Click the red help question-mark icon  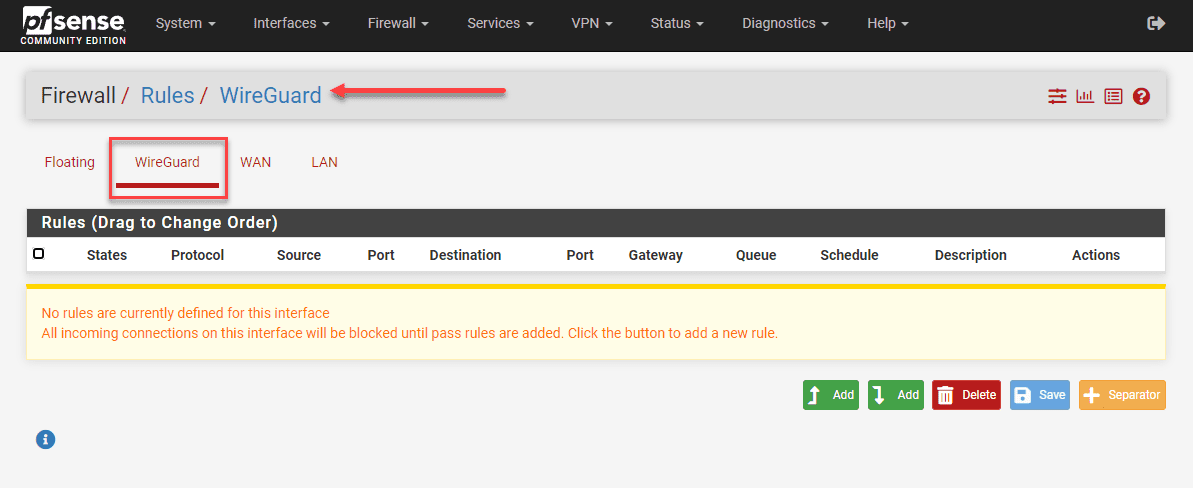point(1141,96)
